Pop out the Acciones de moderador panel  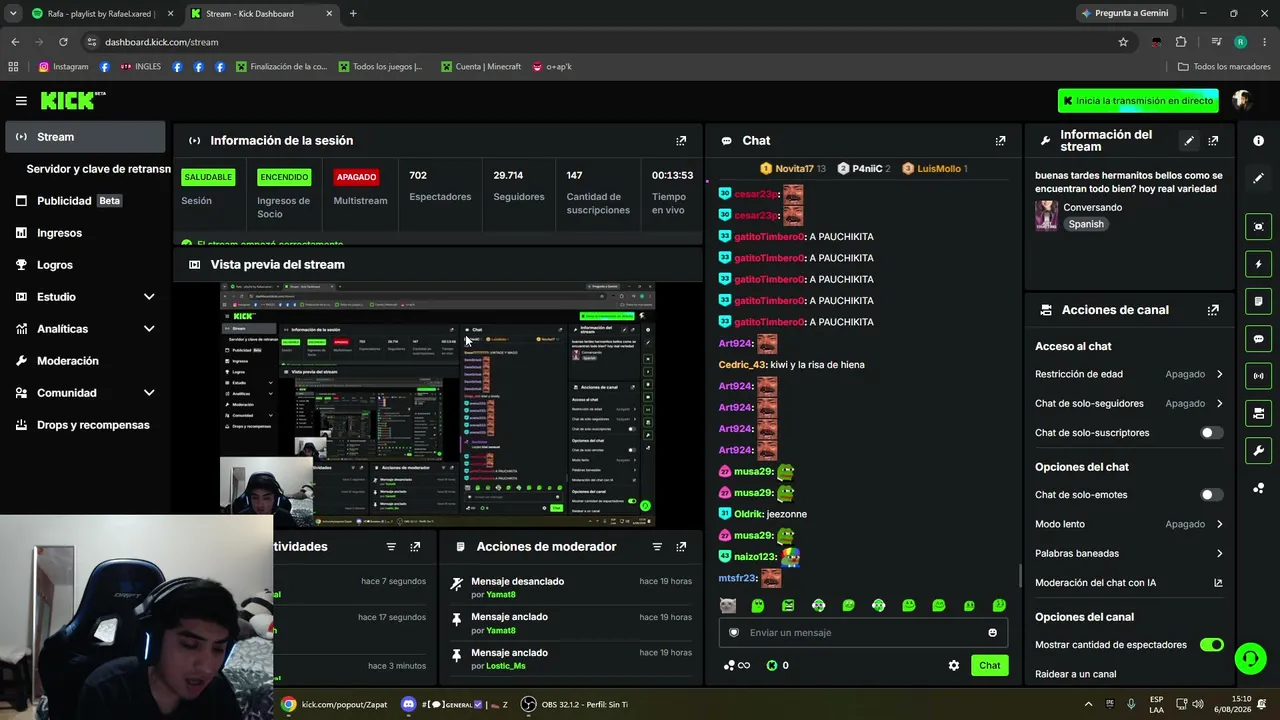(681, 547)
